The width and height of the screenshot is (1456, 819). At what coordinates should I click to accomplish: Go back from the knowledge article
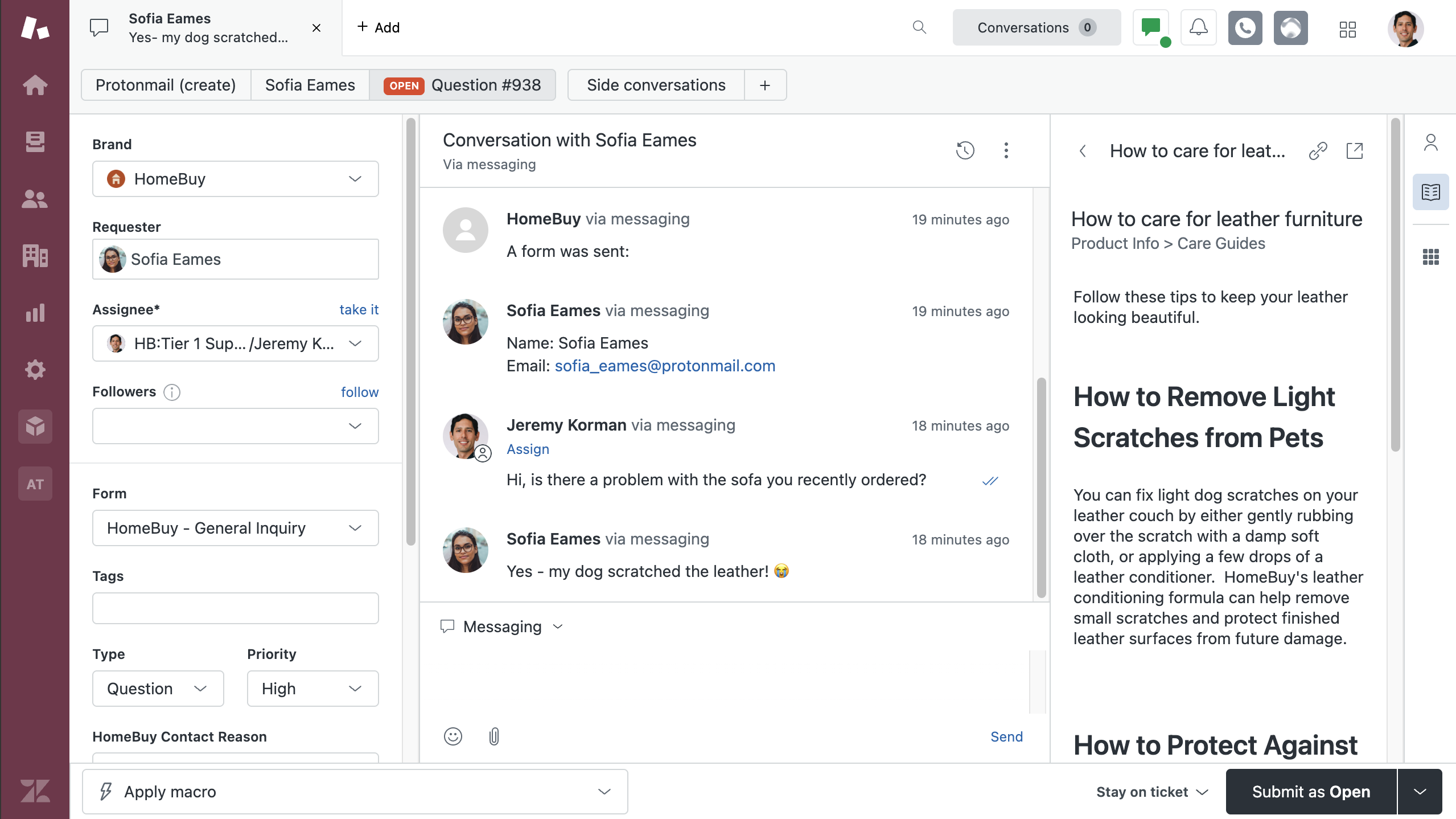point(1083,151)
